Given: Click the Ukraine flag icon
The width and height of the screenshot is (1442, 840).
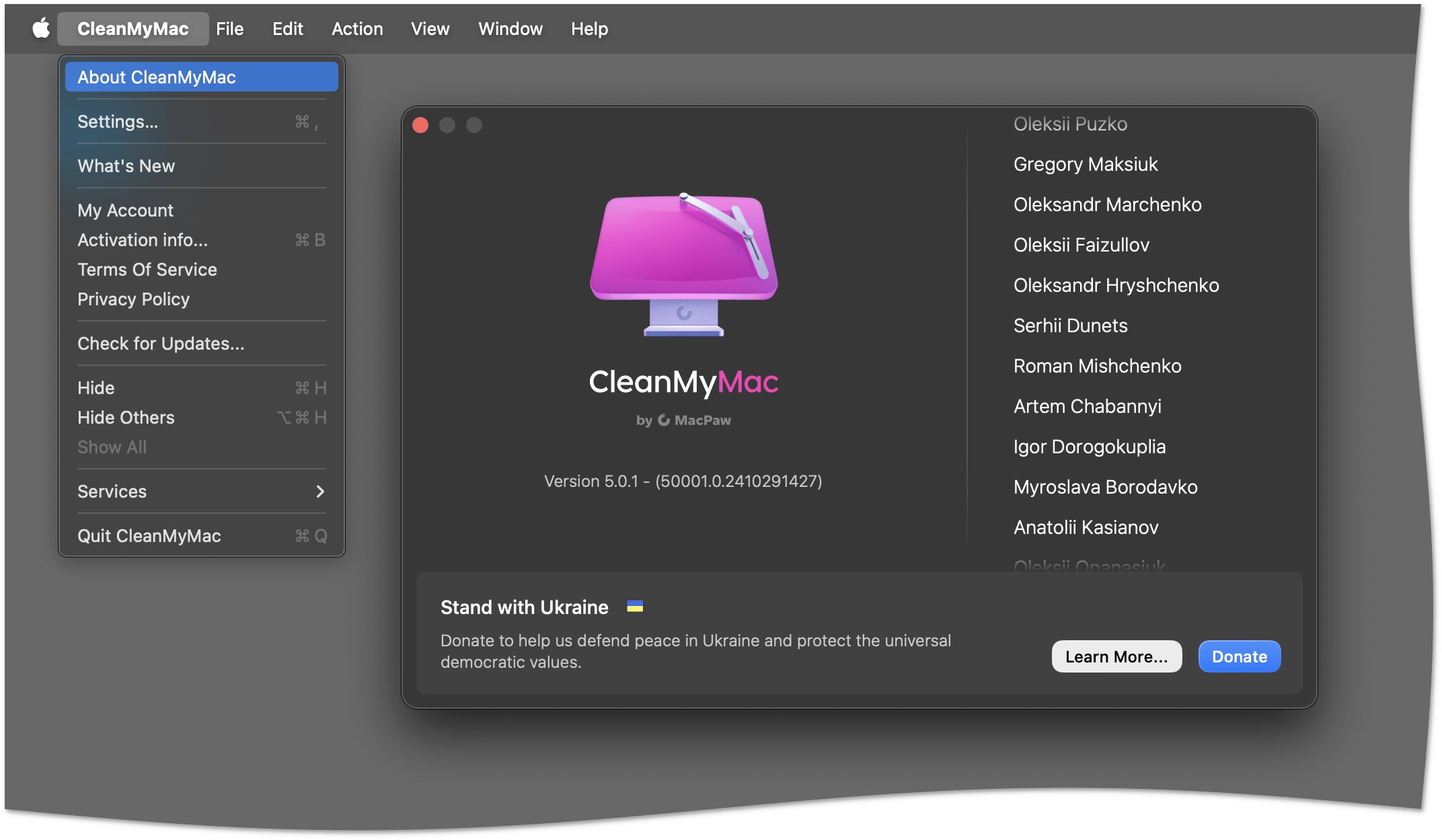Looking at the screenshot, I should point(635,607).
